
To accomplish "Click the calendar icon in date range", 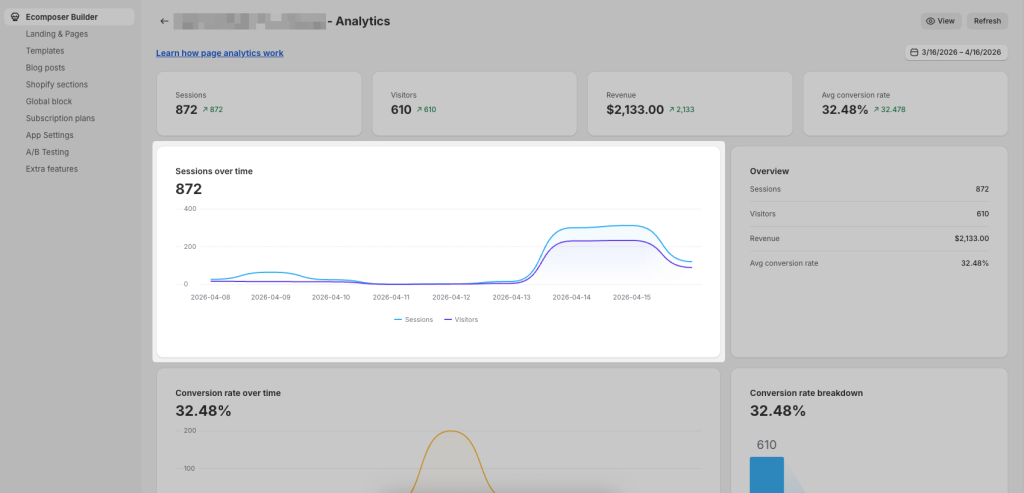I will (914, 53).
